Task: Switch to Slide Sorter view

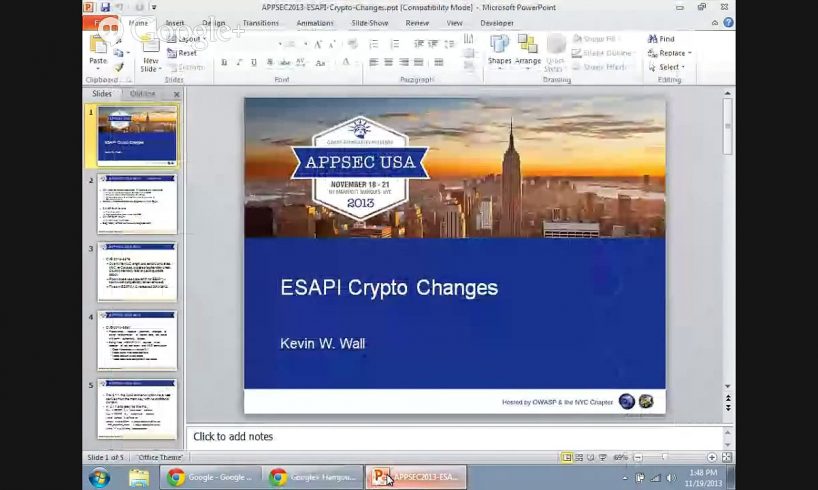Action: coord(579,457)
